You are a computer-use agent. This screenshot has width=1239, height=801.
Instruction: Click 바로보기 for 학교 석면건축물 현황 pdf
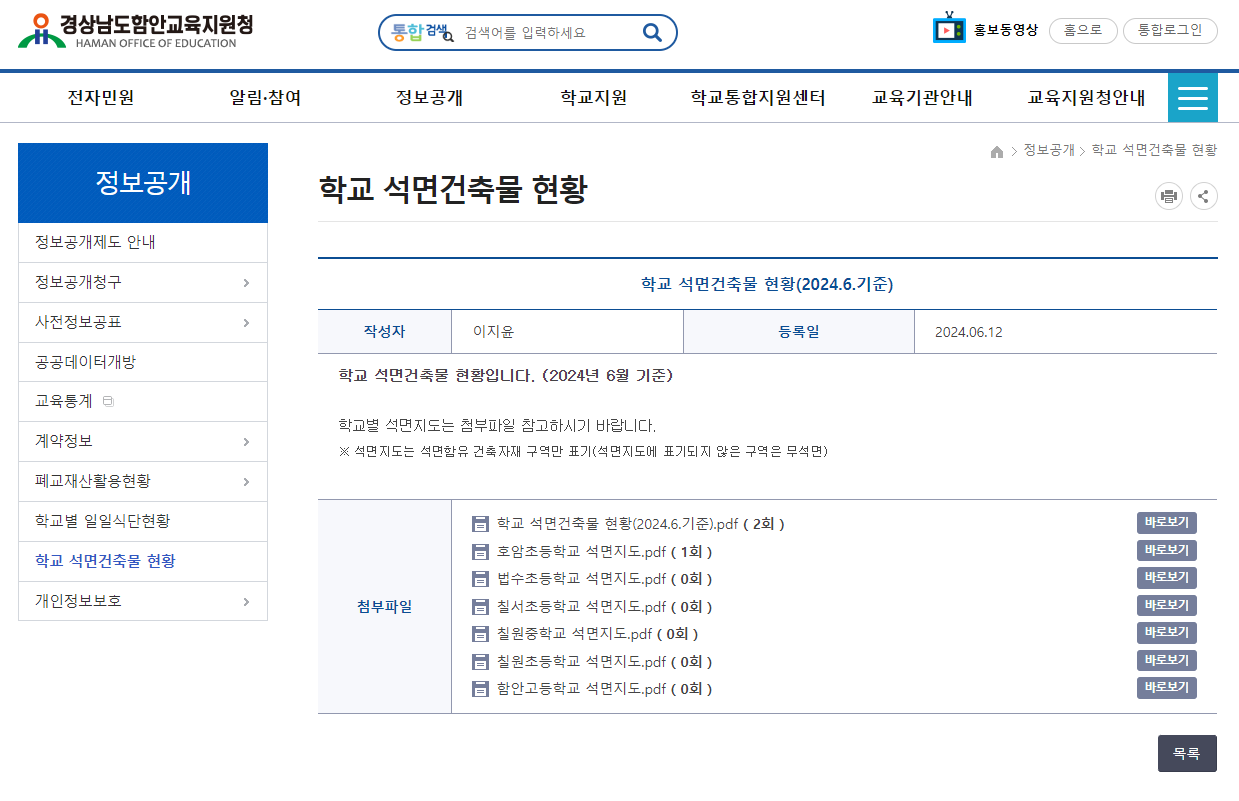click(x=1166, y=523)
